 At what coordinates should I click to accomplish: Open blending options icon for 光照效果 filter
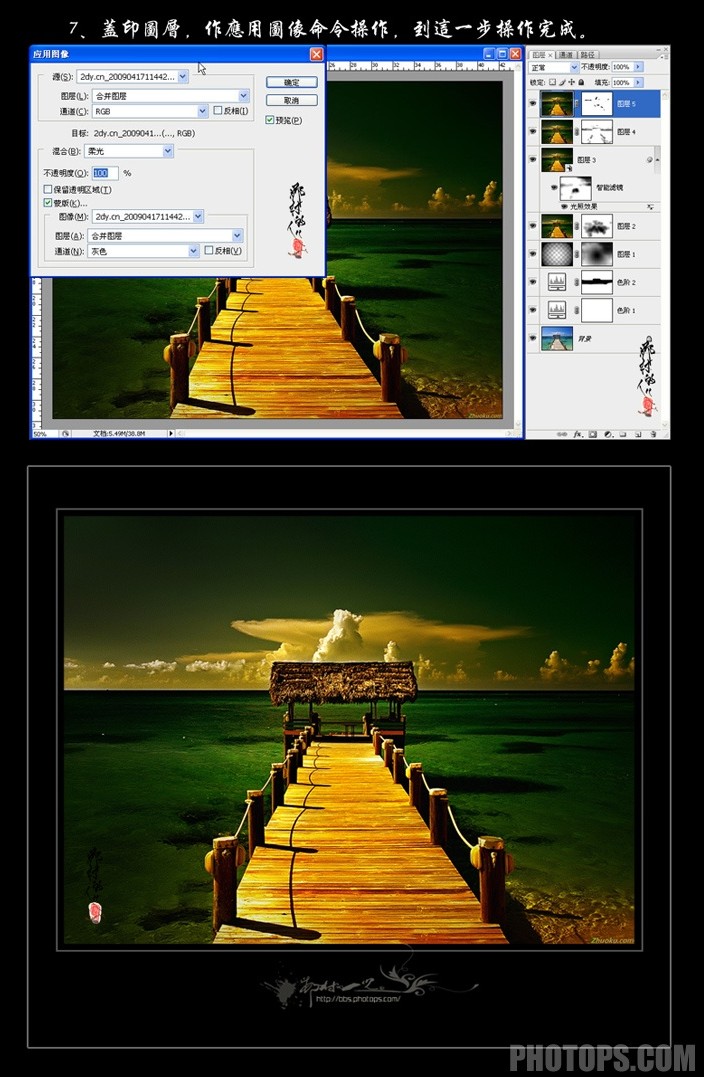pos(650,207)
